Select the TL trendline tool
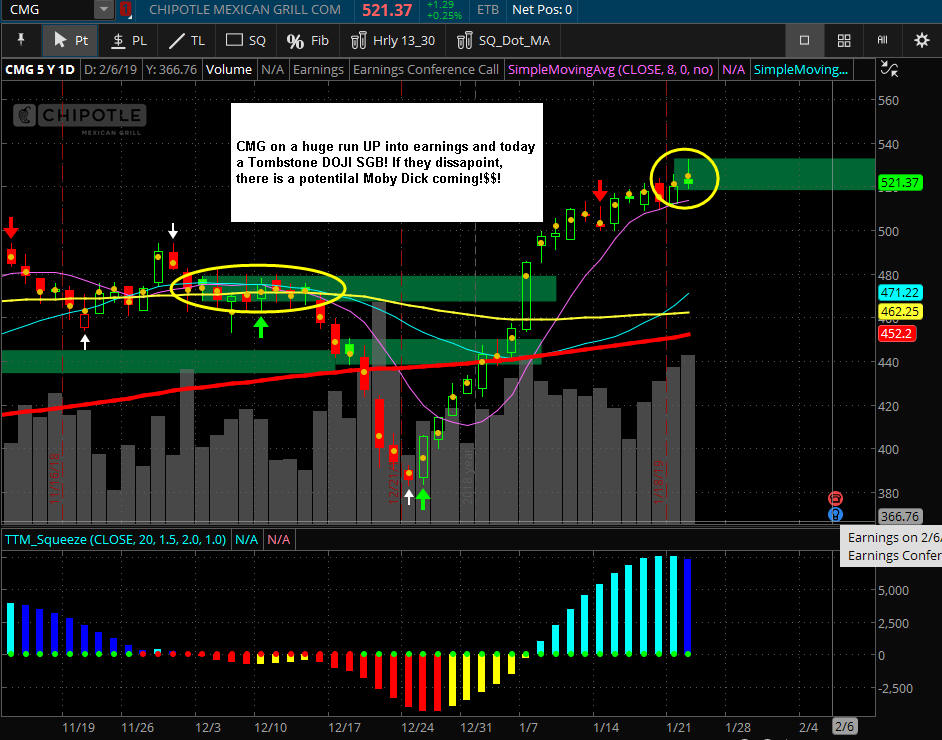942x740 pixels. pos(187,40)
